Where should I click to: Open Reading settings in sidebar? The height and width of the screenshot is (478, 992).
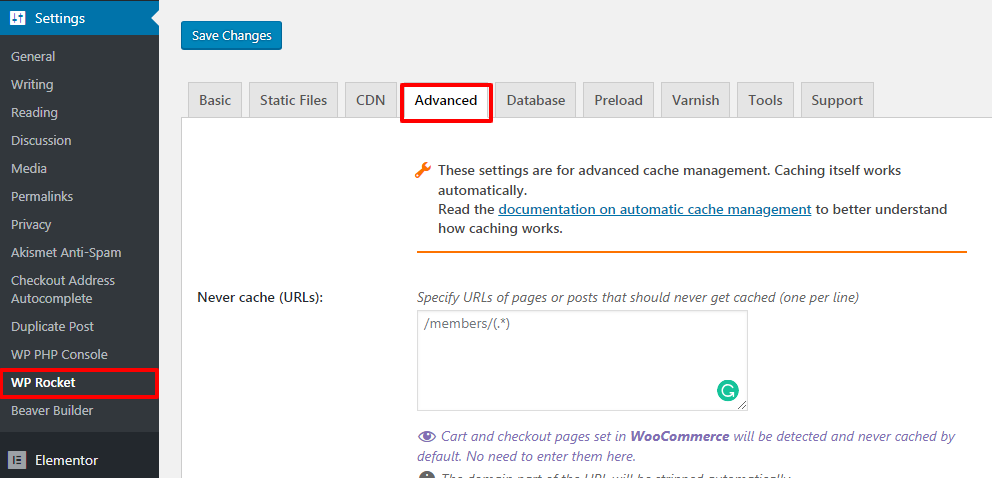pyautogui.click(x=34, y=113)
